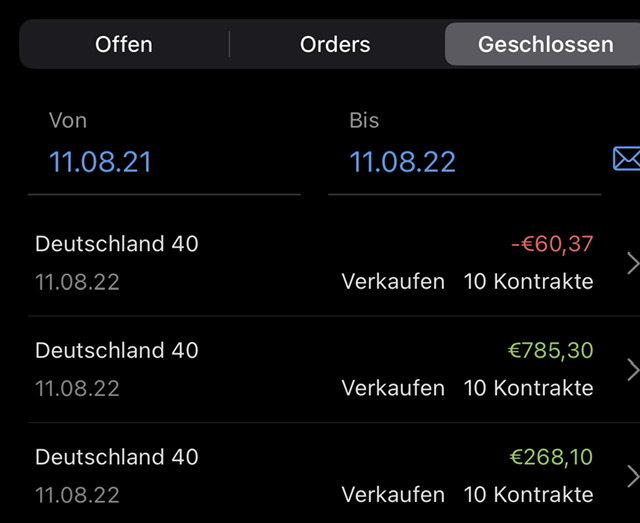Open the Deutschland 40 trade with loss
The width and height of the screenshot is (640, 523).
[117, 244]
